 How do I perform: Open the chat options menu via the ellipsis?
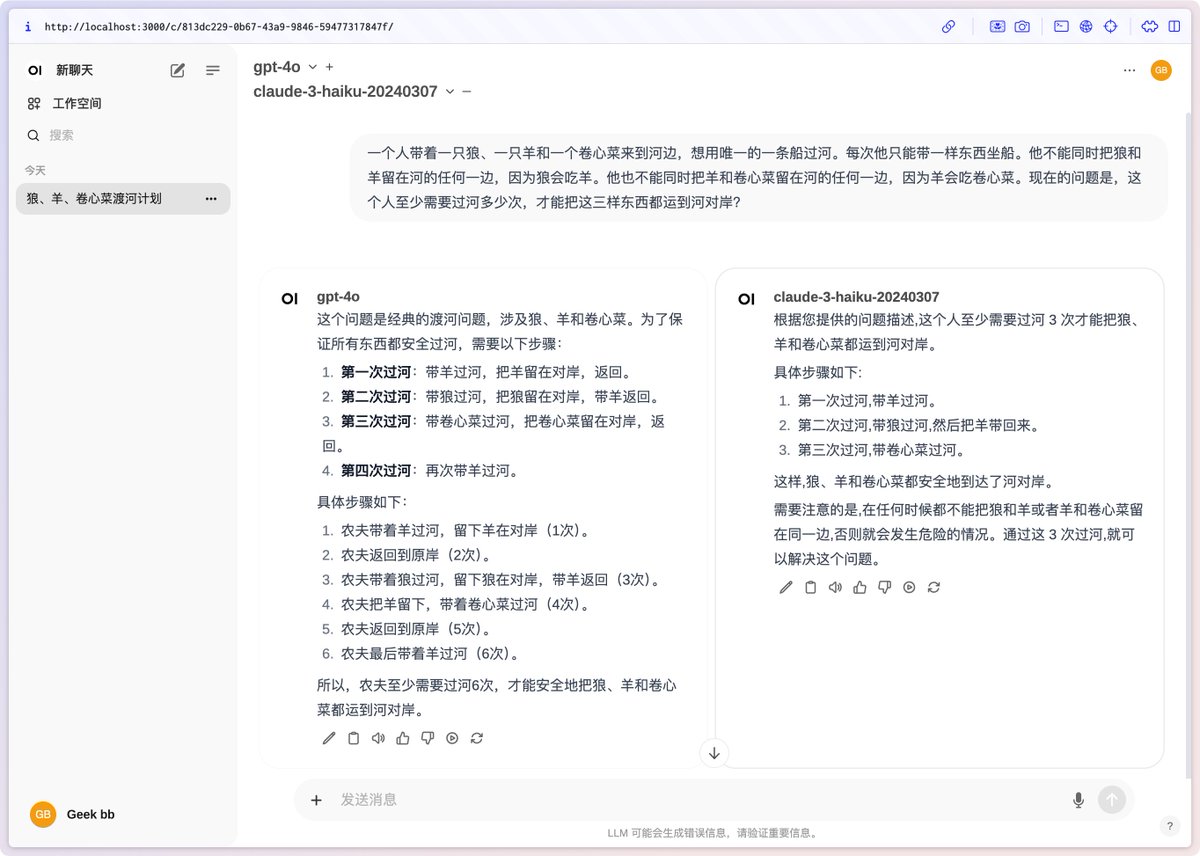[x=1129, y=70]
